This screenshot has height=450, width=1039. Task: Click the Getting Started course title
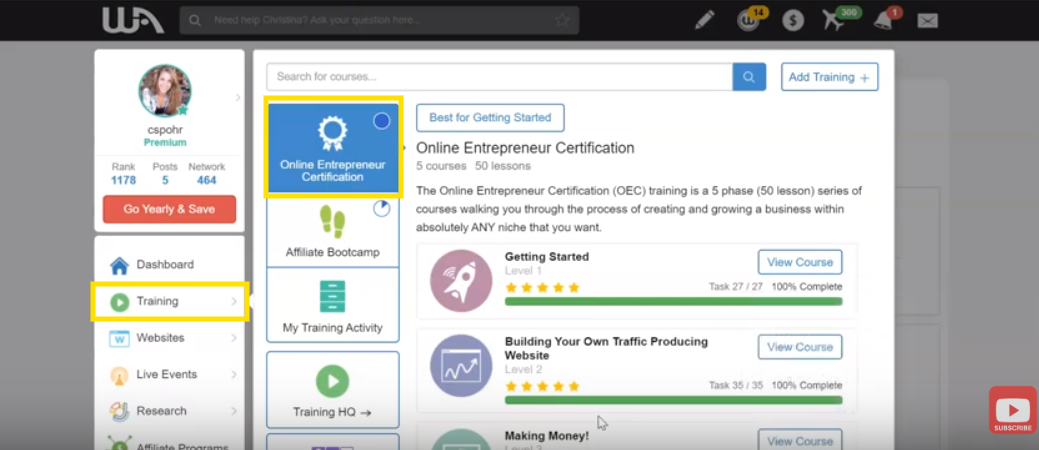click(547, 256)
